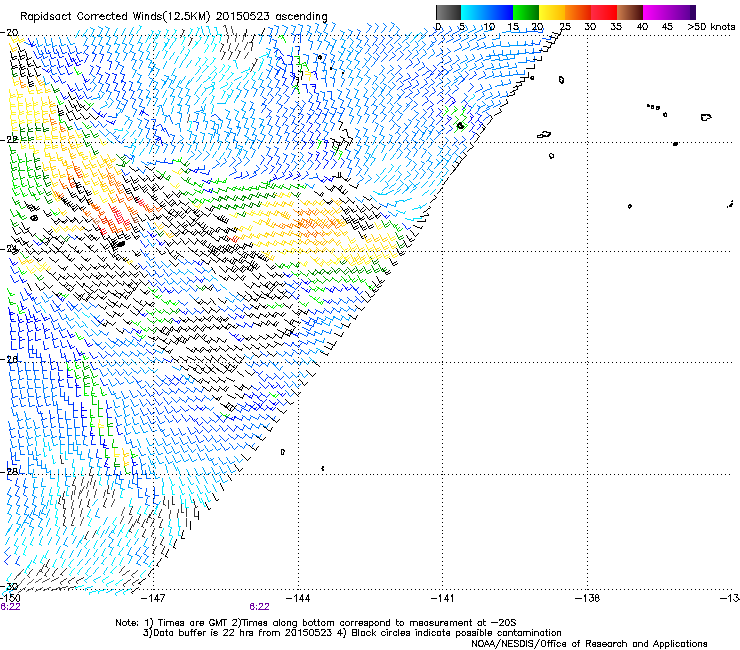Click the 'Rapidscat Corrected Winds(12.5KM)' title text
The width and height of the screenshot is (740, 650).
115,17
